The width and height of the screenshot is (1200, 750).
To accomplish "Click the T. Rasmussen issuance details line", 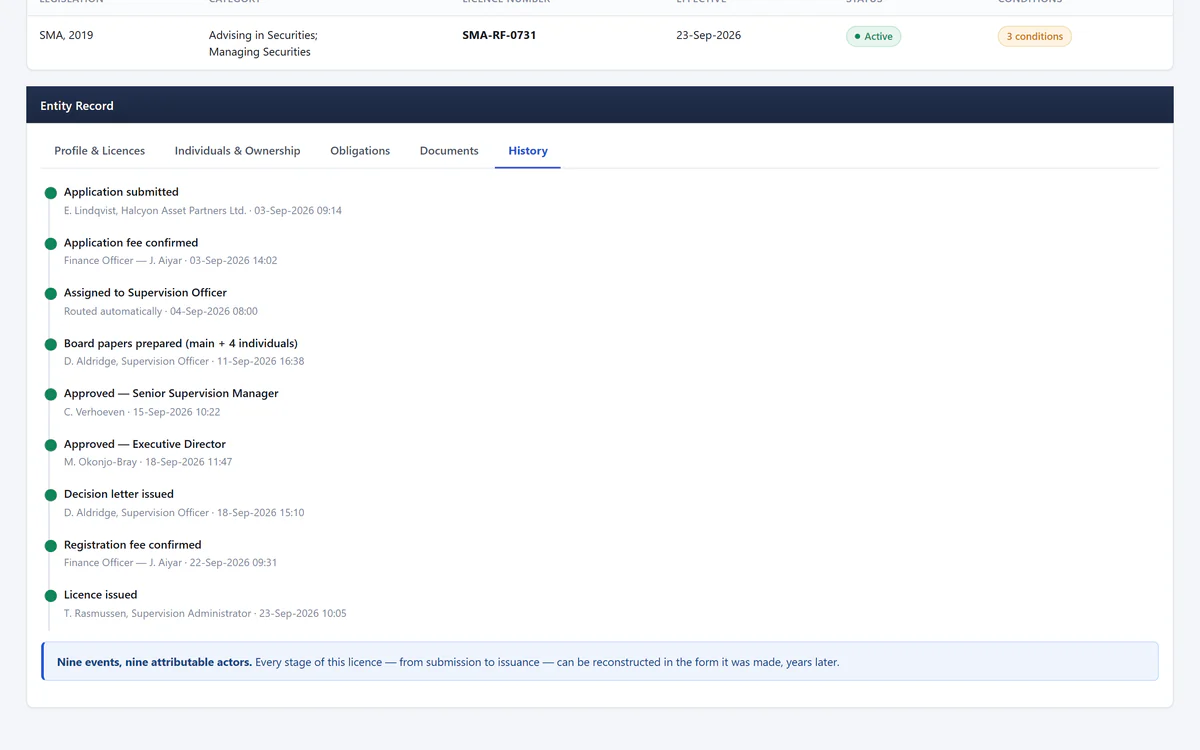I will coord(205,614).
